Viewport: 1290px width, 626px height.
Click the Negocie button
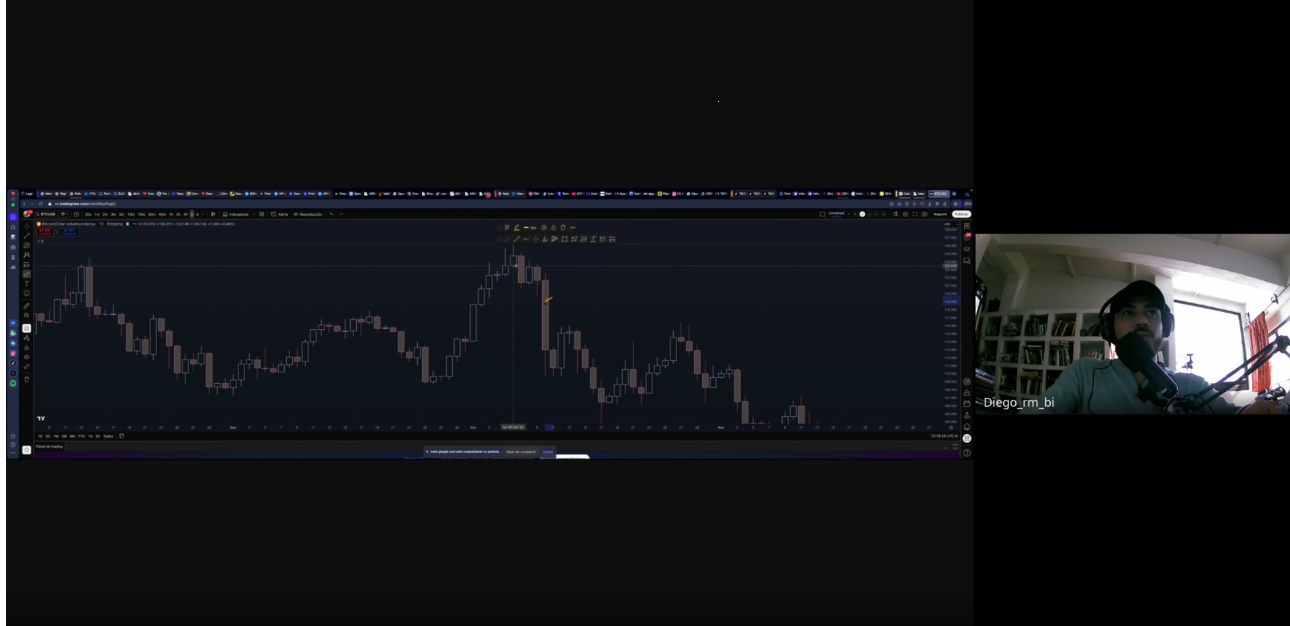click(x=940, y=214)
